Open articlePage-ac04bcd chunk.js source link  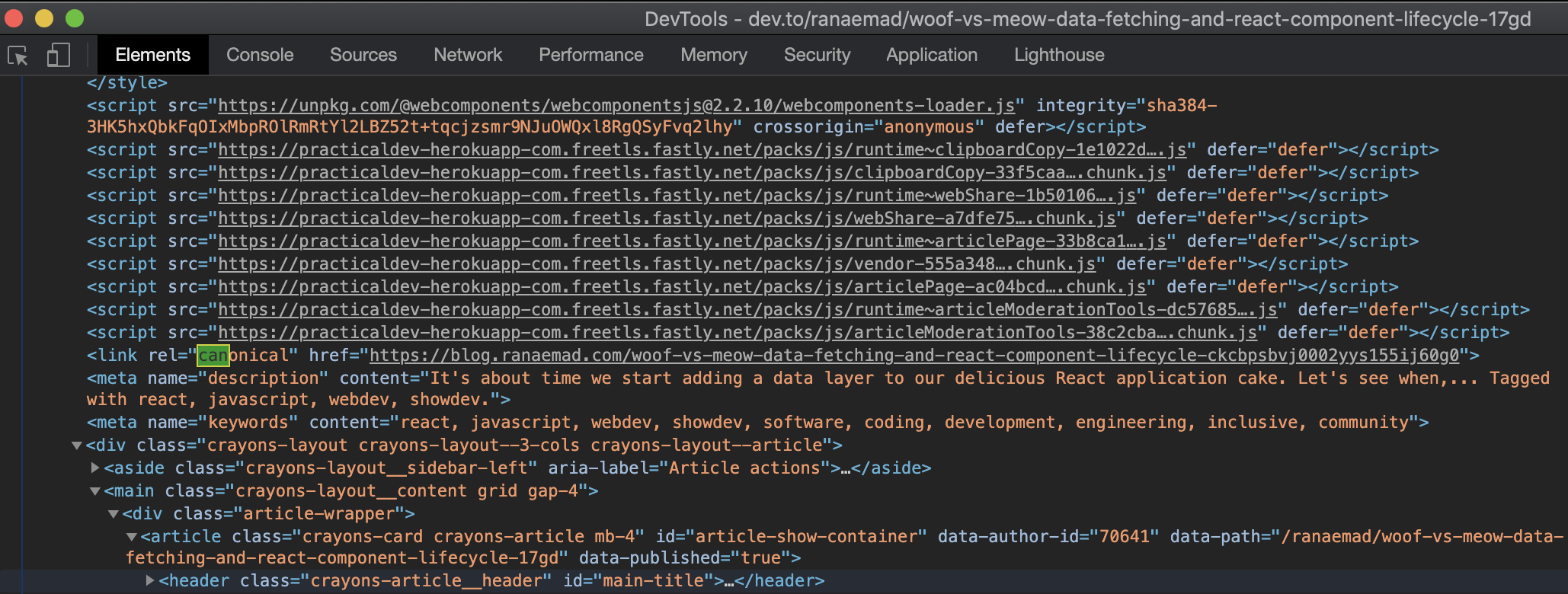coord(682,286)
